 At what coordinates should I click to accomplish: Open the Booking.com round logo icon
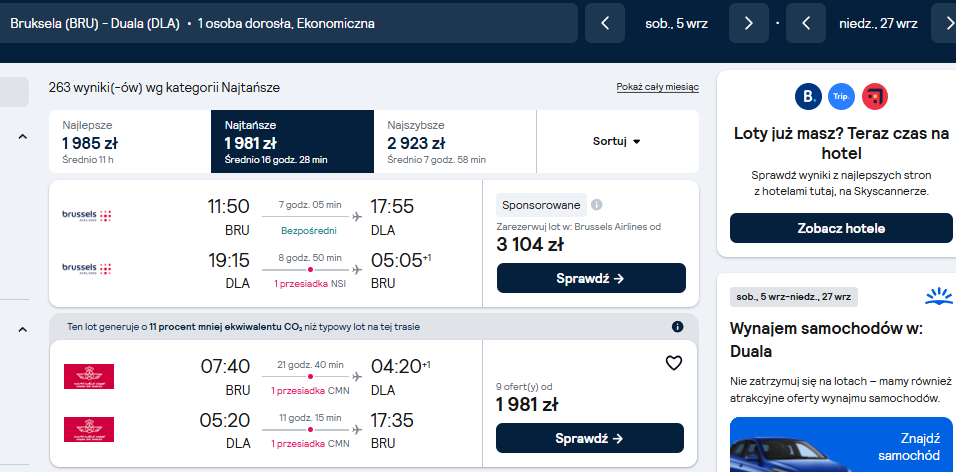[808, 96]
